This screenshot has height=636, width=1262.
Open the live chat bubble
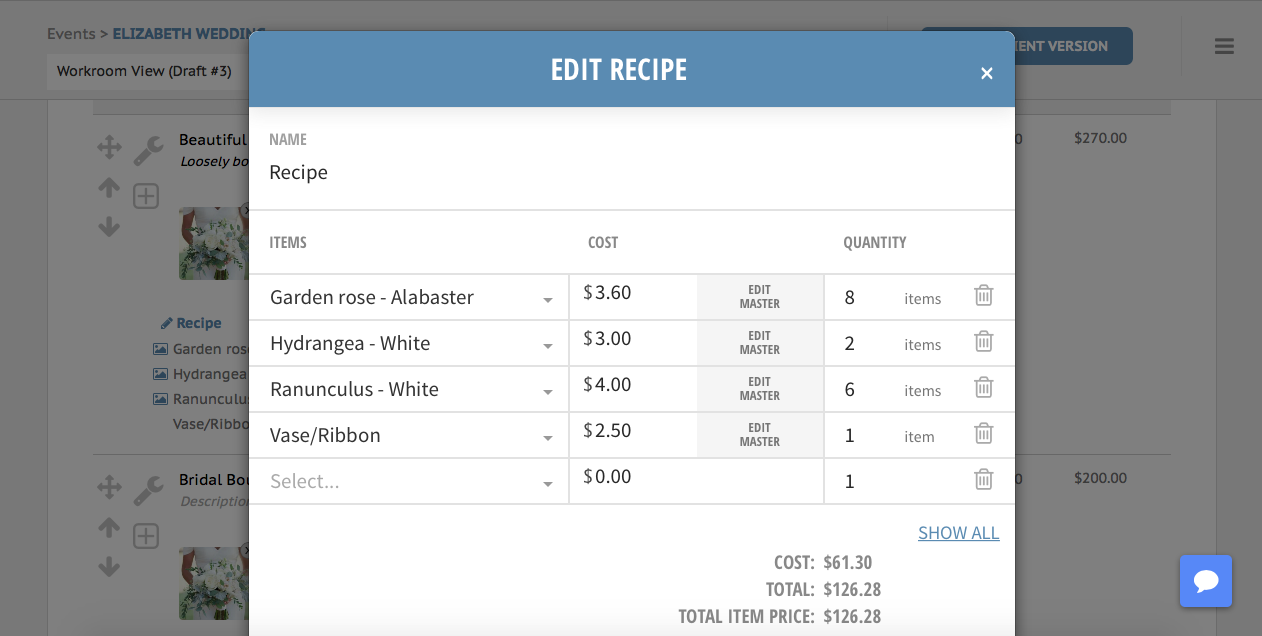point(1205,581)
